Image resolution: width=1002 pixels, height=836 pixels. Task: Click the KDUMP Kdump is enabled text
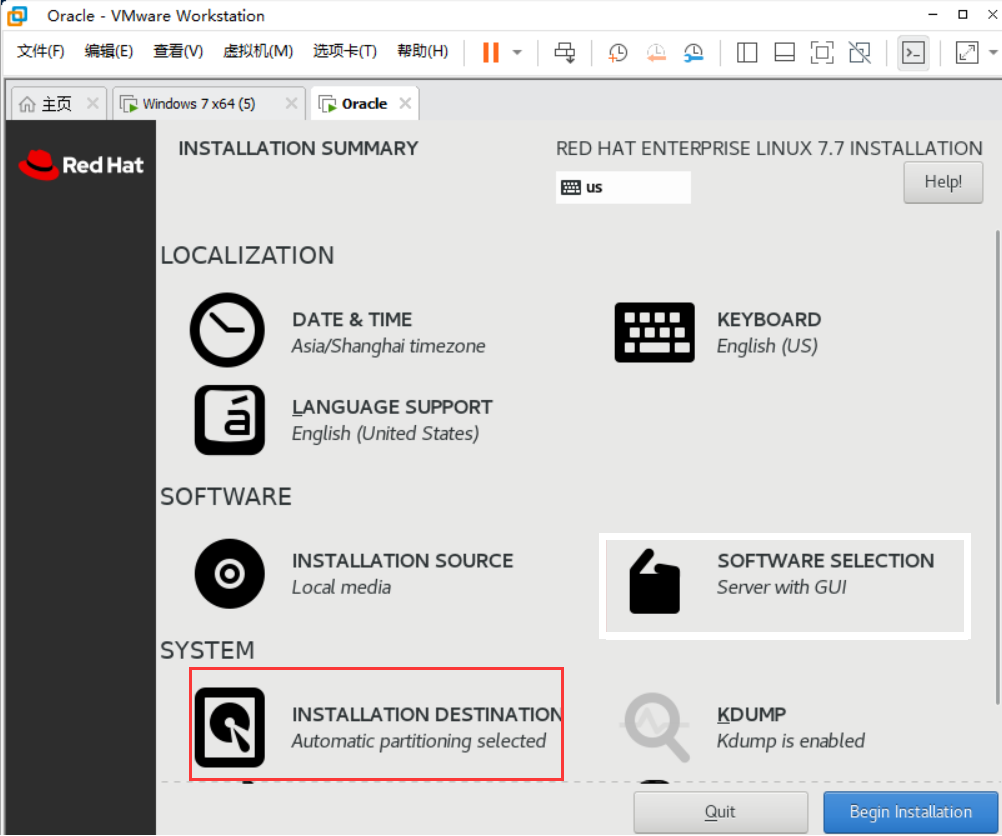(790, 727)
